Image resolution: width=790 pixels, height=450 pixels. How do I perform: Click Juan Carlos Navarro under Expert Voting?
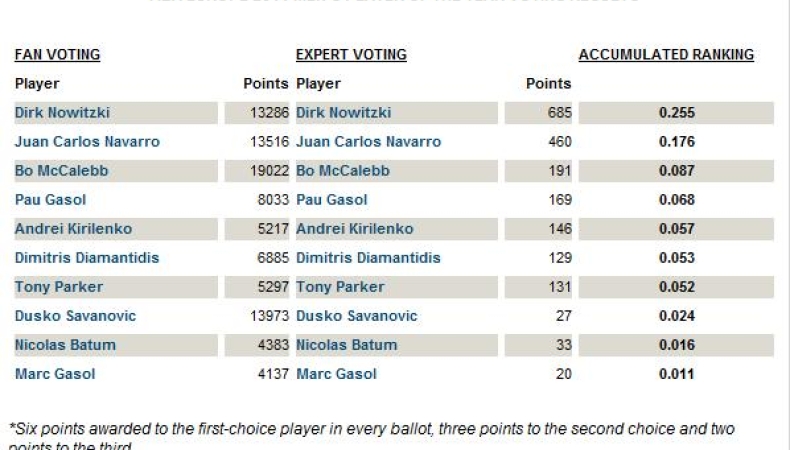coord(368,142)
